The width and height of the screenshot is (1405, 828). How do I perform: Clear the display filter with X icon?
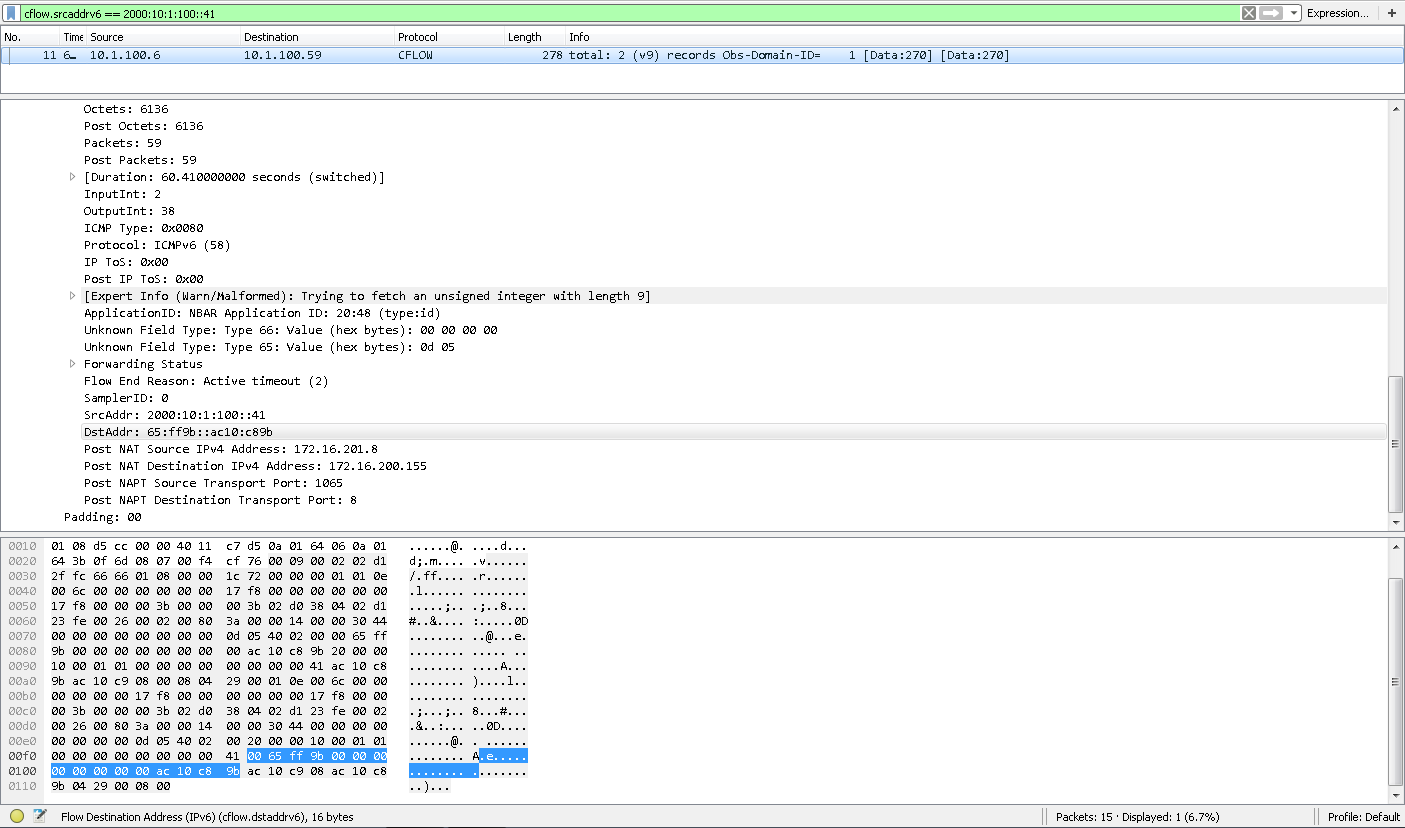coord(1249,14)
